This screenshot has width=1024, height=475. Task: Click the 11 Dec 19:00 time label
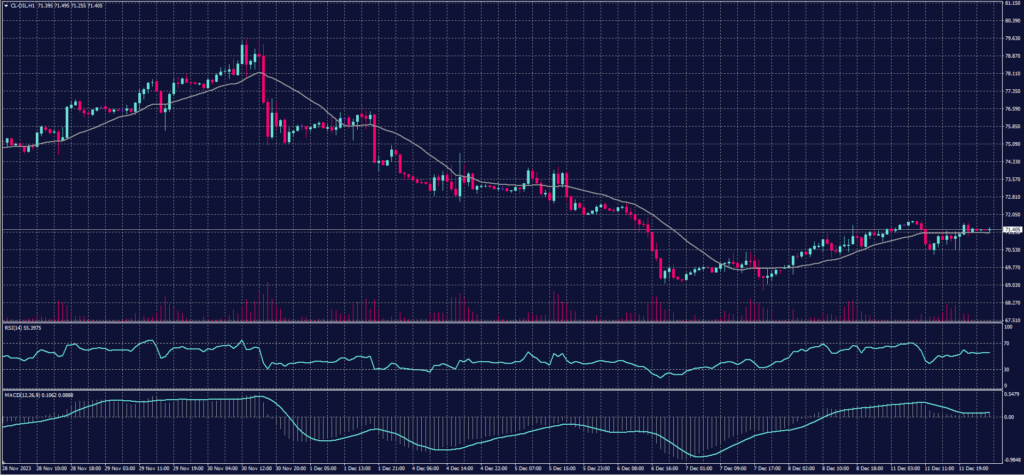click(973, 467)
